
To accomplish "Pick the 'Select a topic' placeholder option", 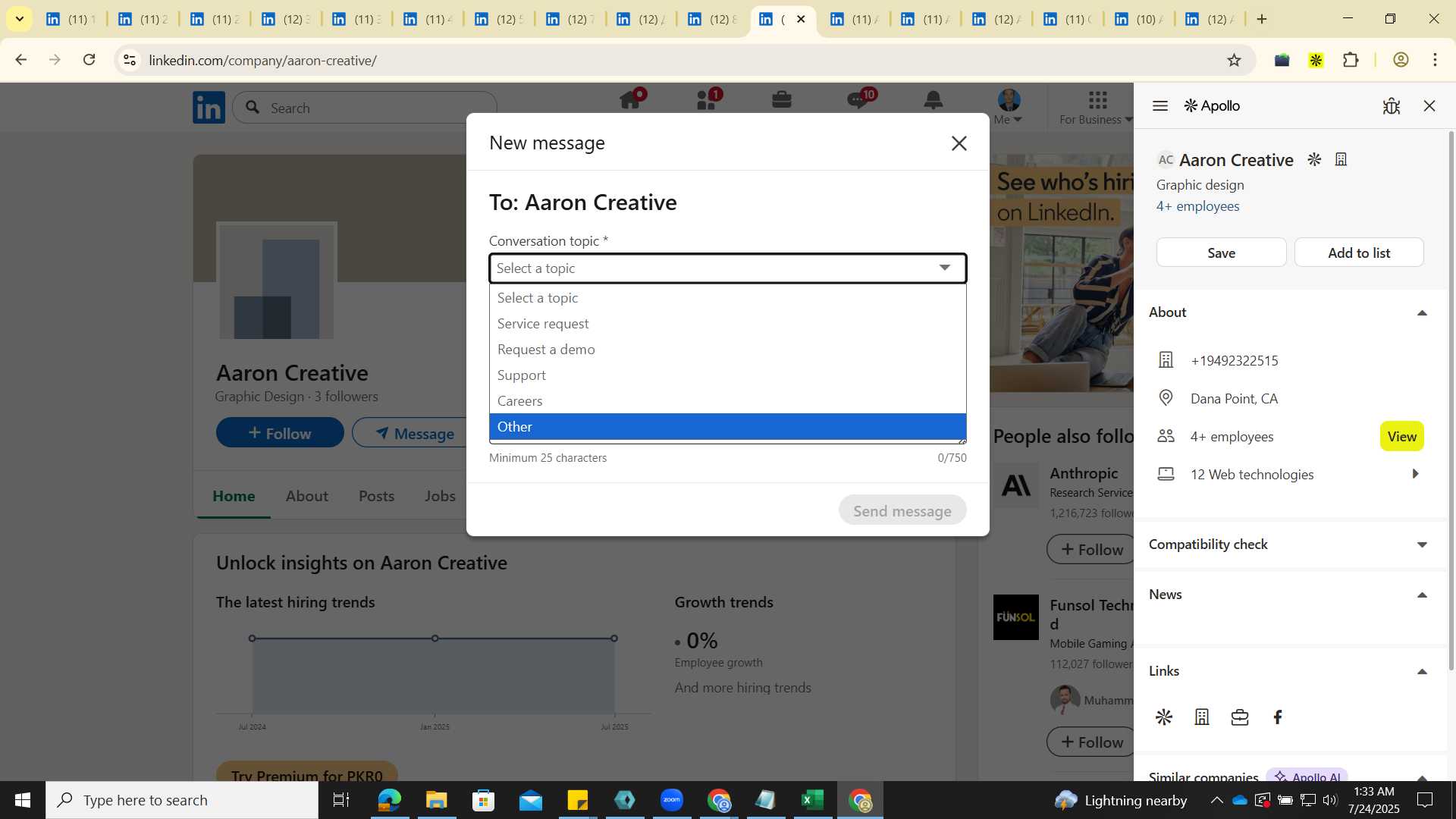I will [x=727, y=298].
